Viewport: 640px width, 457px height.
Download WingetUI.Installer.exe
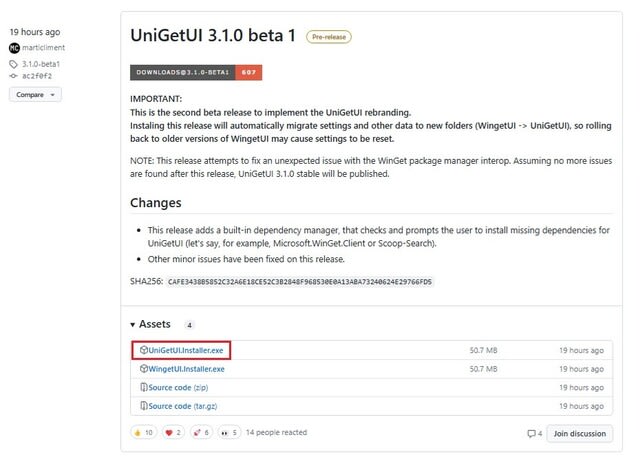186,369
